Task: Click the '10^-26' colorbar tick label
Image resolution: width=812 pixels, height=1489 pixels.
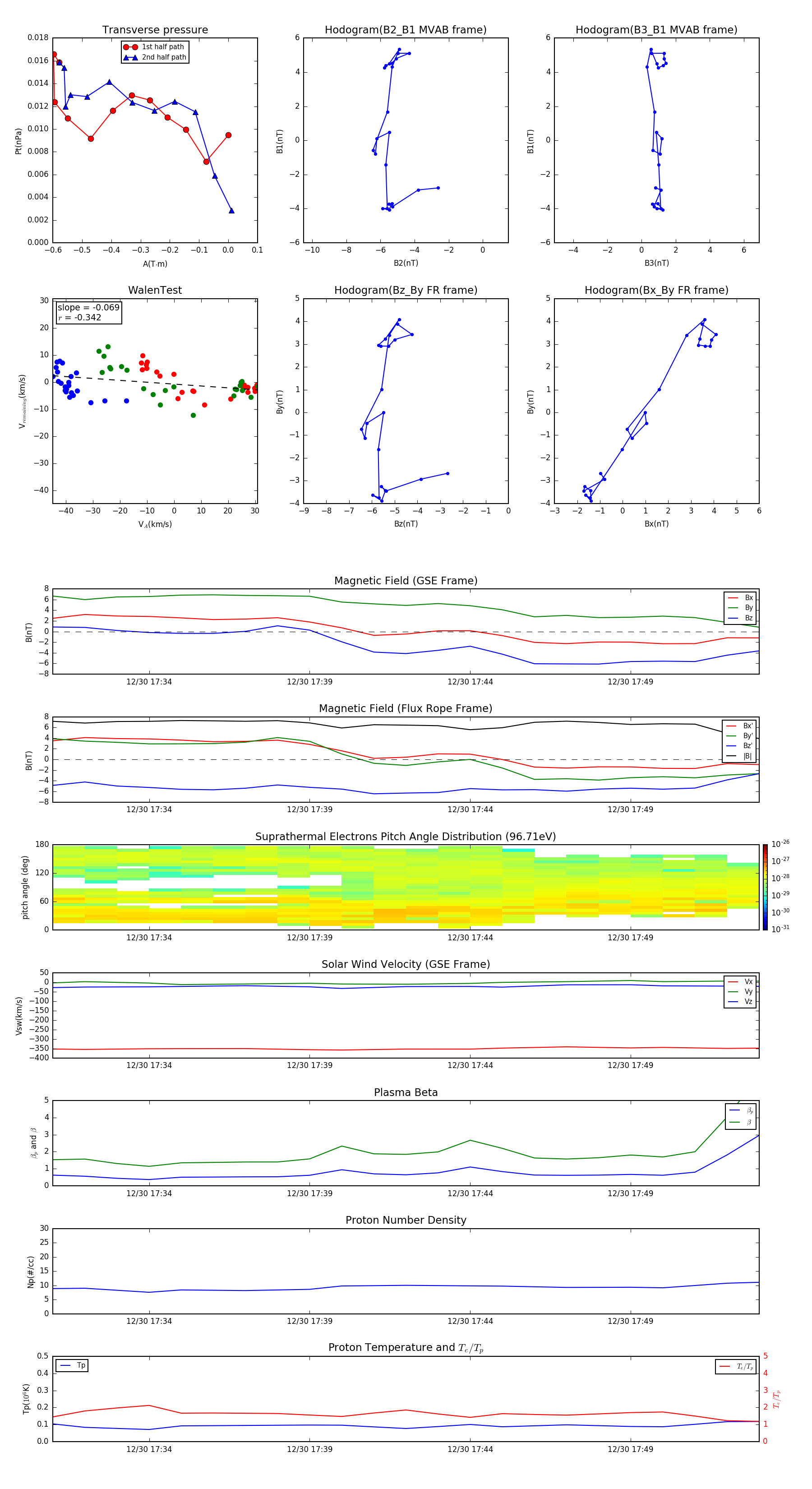Action: point(780,844)
